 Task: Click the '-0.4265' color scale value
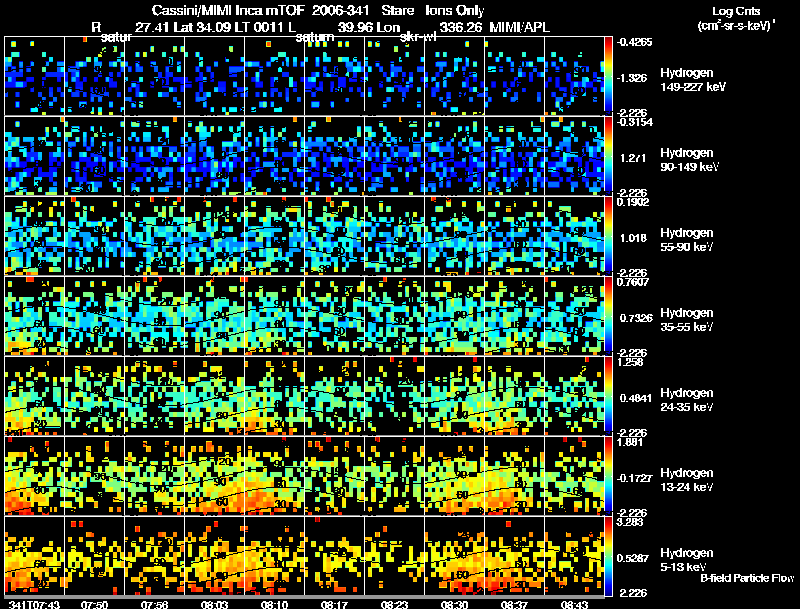point(634,42)
